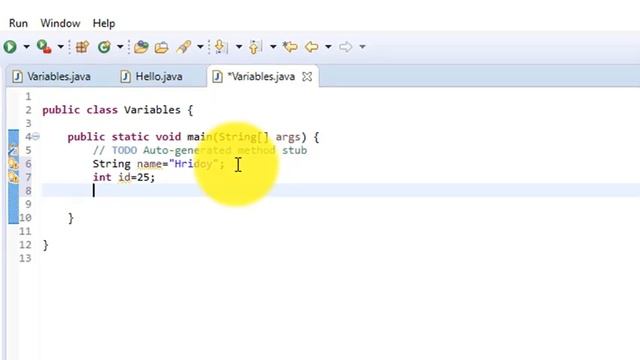Click the Last Edit Location icon
This screenshot has width=640, height=360.
[x=290, y=47]
